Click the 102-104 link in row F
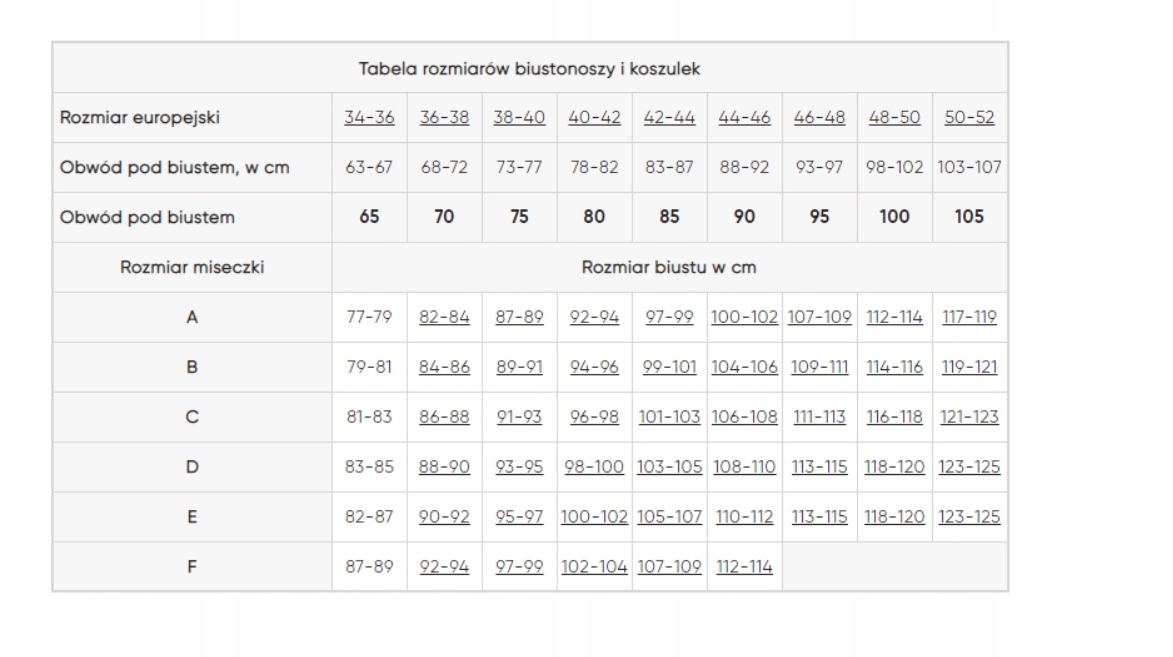The image size is (1173, 657). point(594,567)
